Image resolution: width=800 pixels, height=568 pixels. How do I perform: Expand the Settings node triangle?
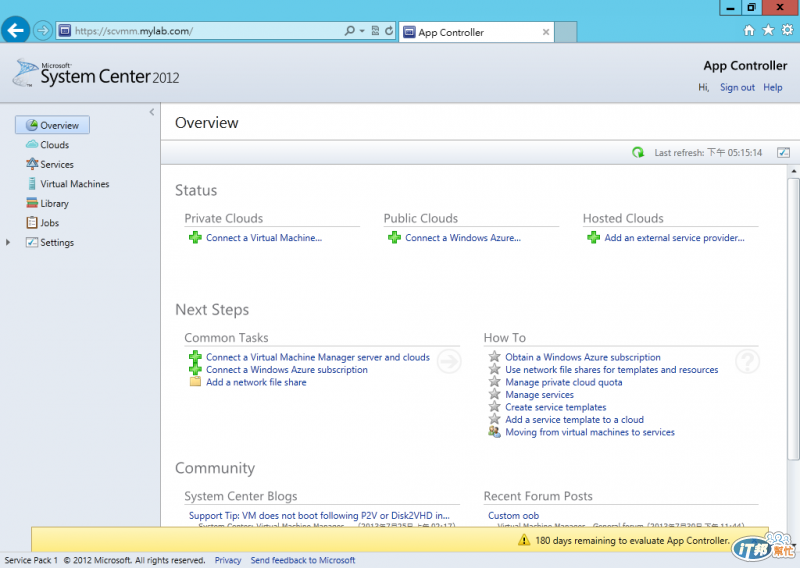(8, 242)
